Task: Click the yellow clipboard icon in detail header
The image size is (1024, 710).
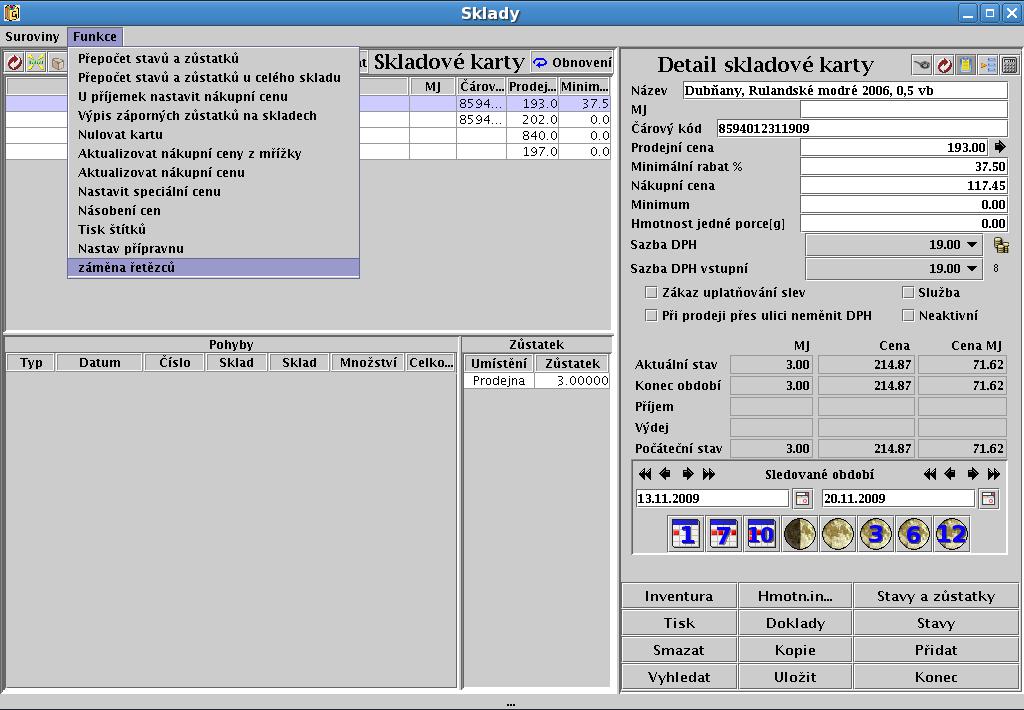Action: point(966,65)
